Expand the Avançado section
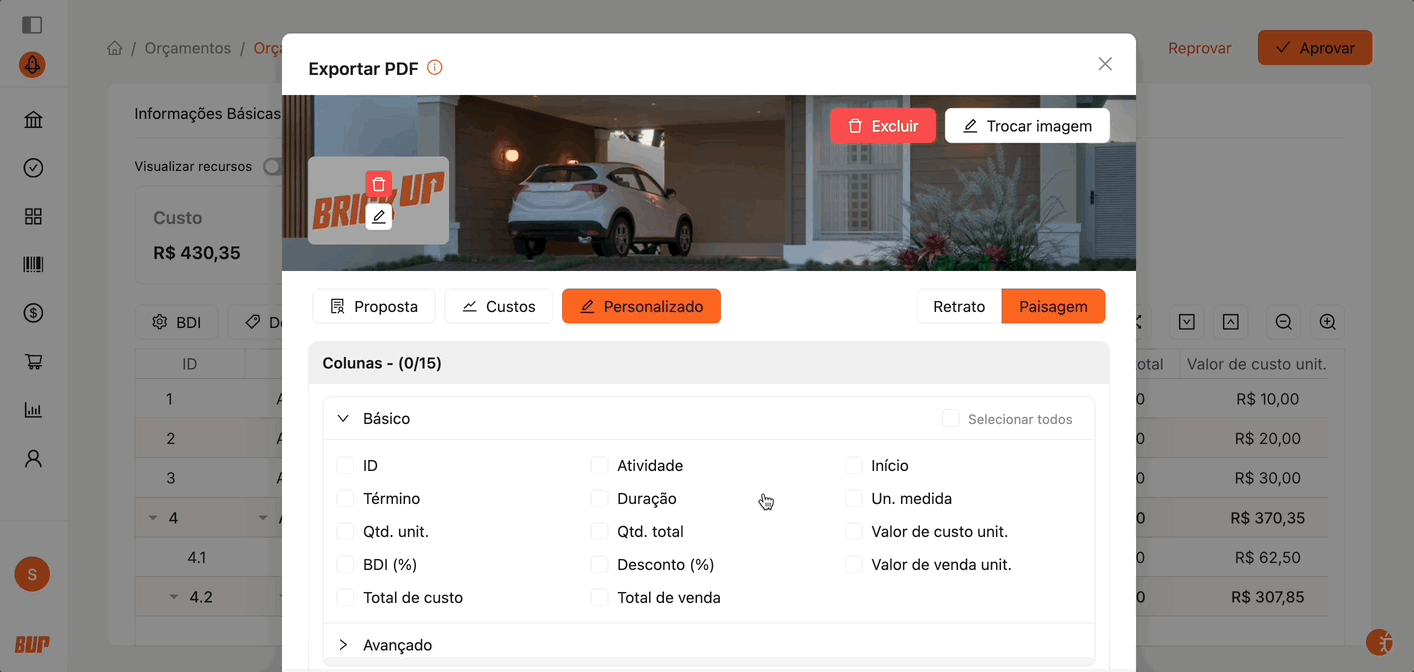This screenshot has width=1414, height=672. [343, 645]
